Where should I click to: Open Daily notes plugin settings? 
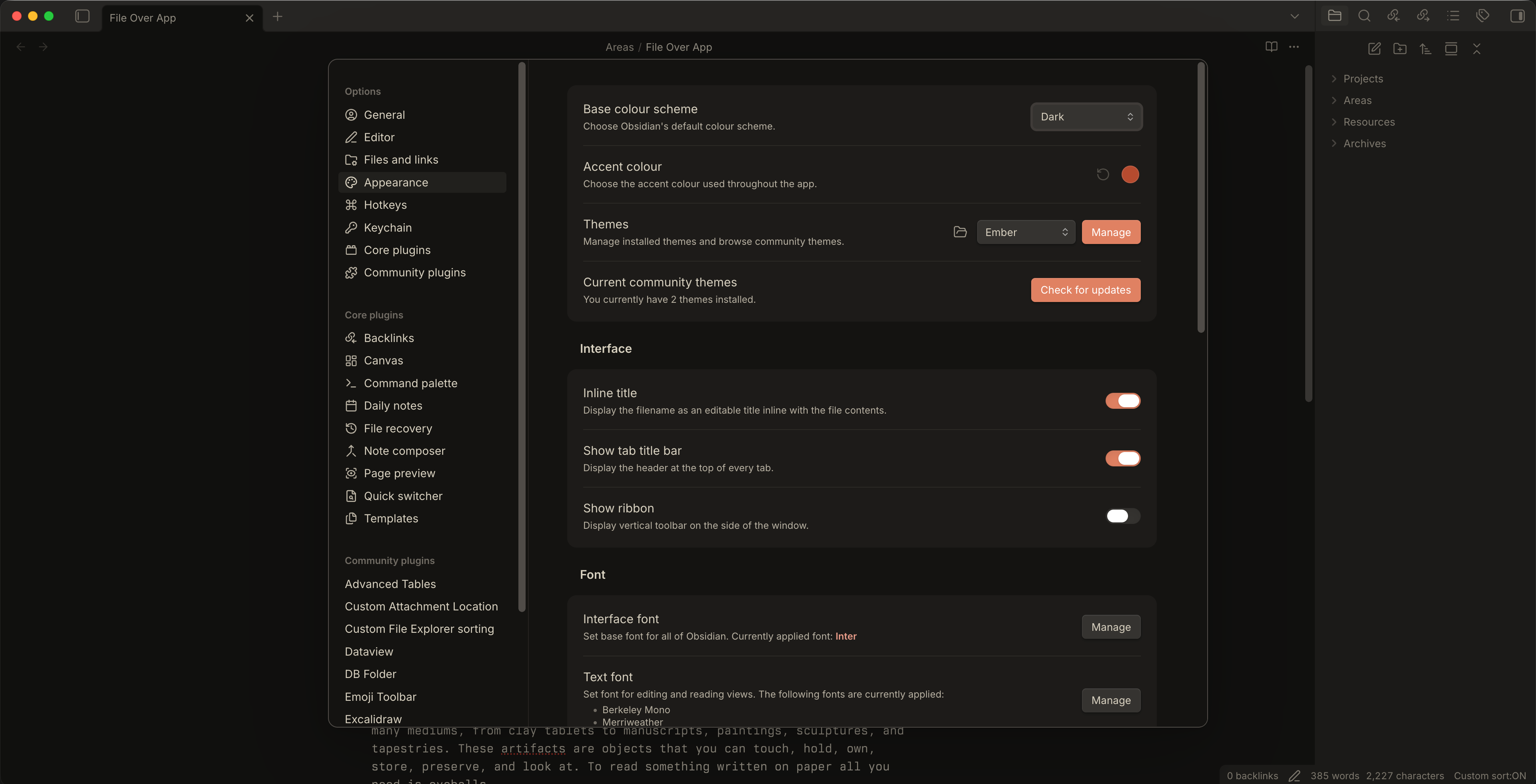click(x=422, y=406)
